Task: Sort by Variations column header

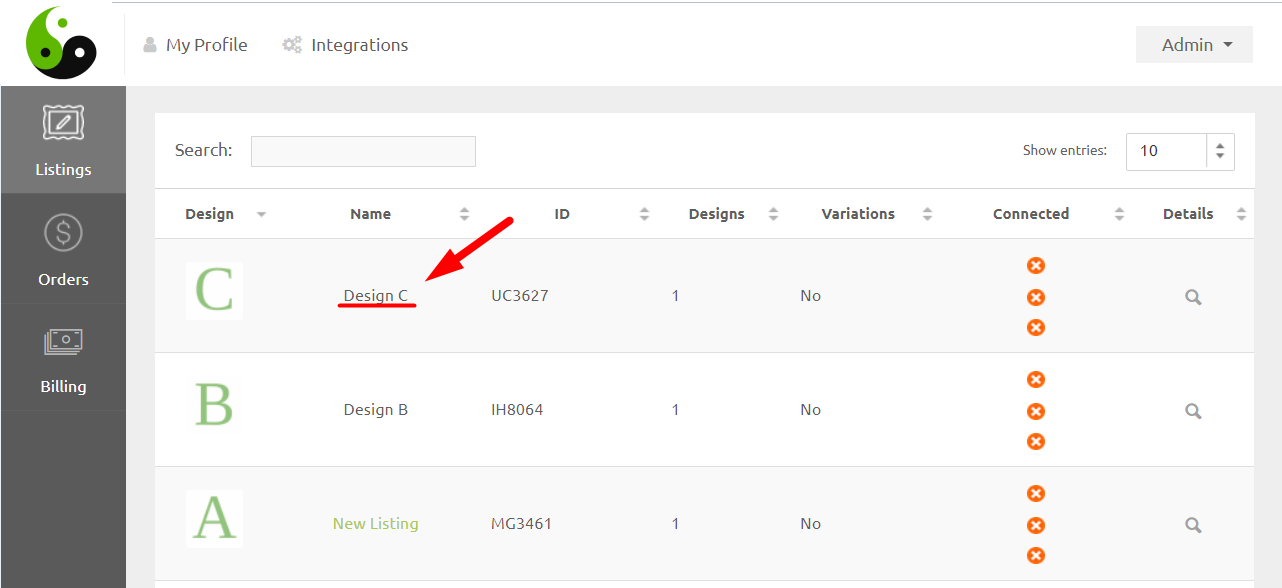Action: [x=858, y=214]
